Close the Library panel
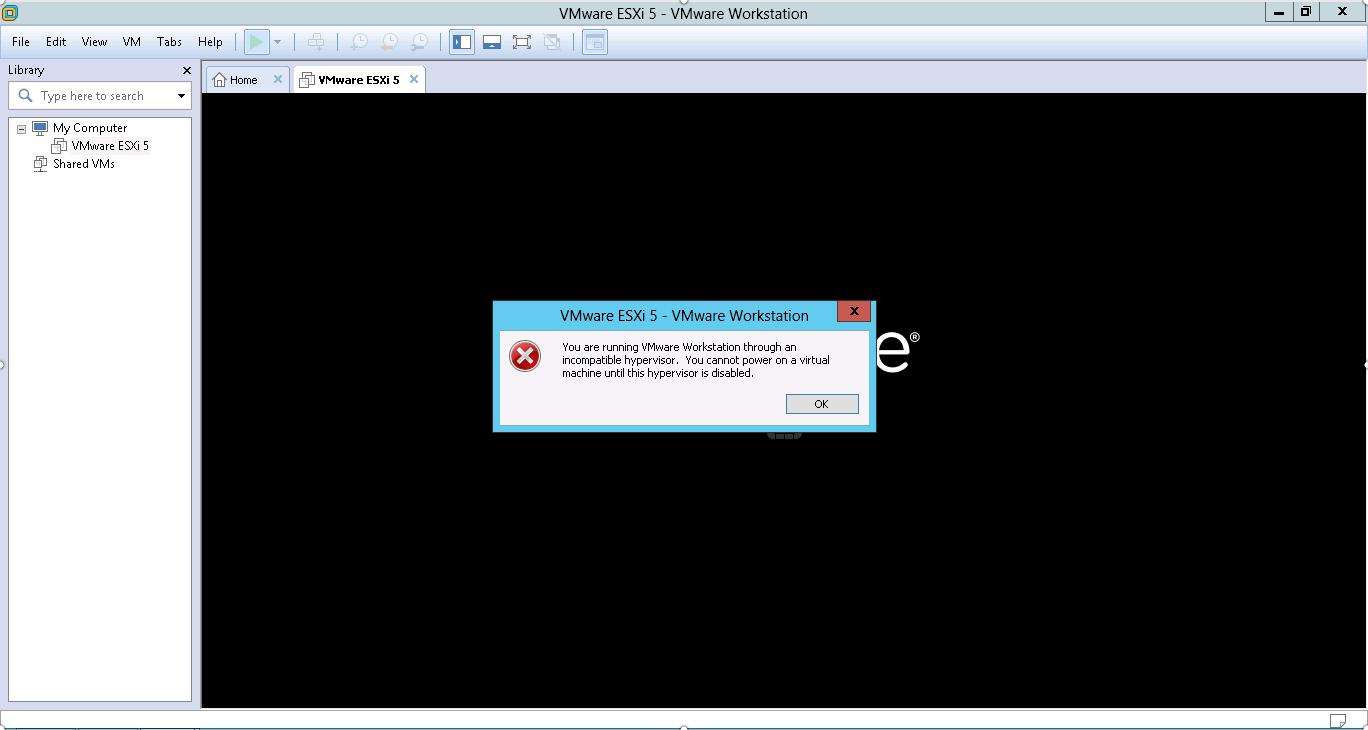The width and height of the screenshot is (1368, 730). tap(186, 70)
